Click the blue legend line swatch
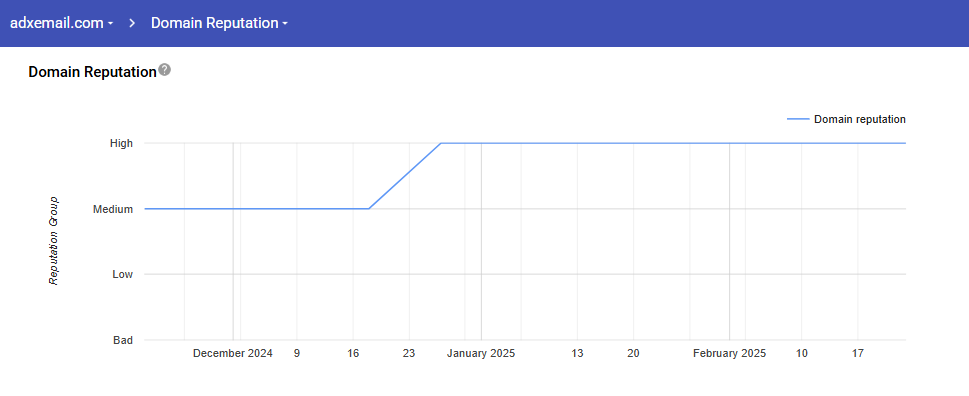The image size is (969, 396). pyautogui.click(x=798, y=119)
